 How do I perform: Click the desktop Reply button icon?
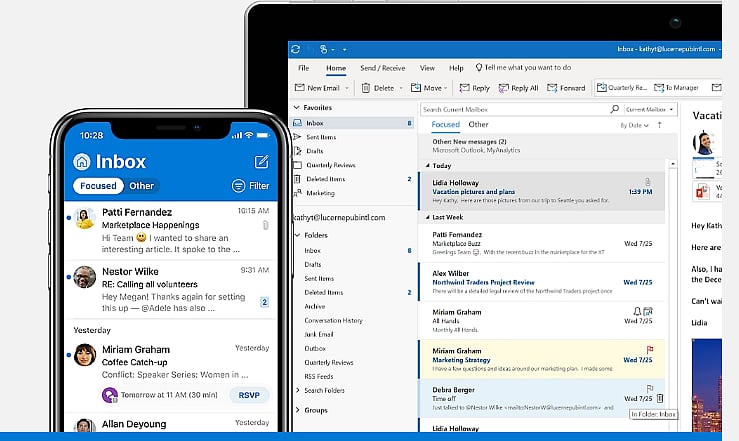pyautogui.click(x=463, y=88)
